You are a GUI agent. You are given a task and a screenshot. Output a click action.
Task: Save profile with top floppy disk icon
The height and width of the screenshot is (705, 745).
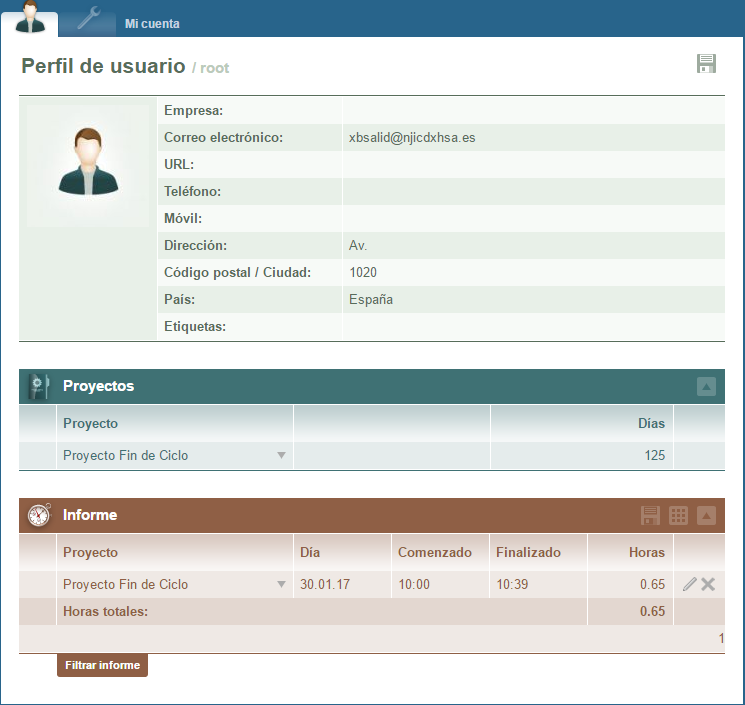click(706, 64)
